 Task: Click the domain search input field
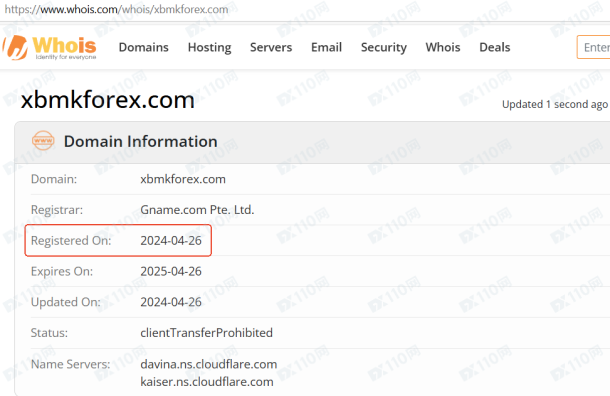594,47
